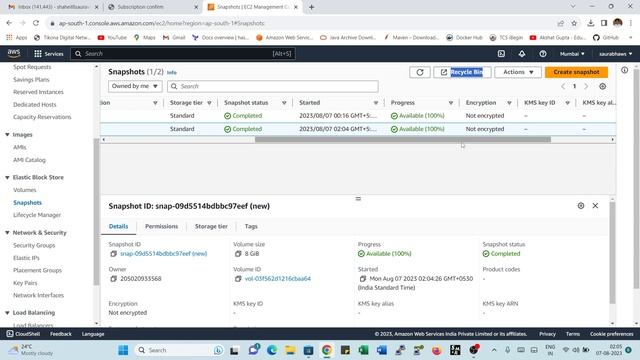
Task: Bookmark this page with the star
Action: coord(574,23)
